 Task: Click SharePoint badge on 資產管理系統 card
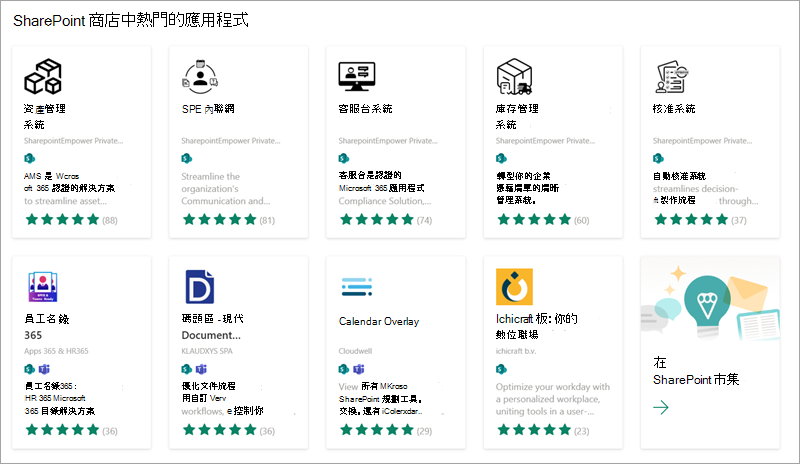[30, 158]
